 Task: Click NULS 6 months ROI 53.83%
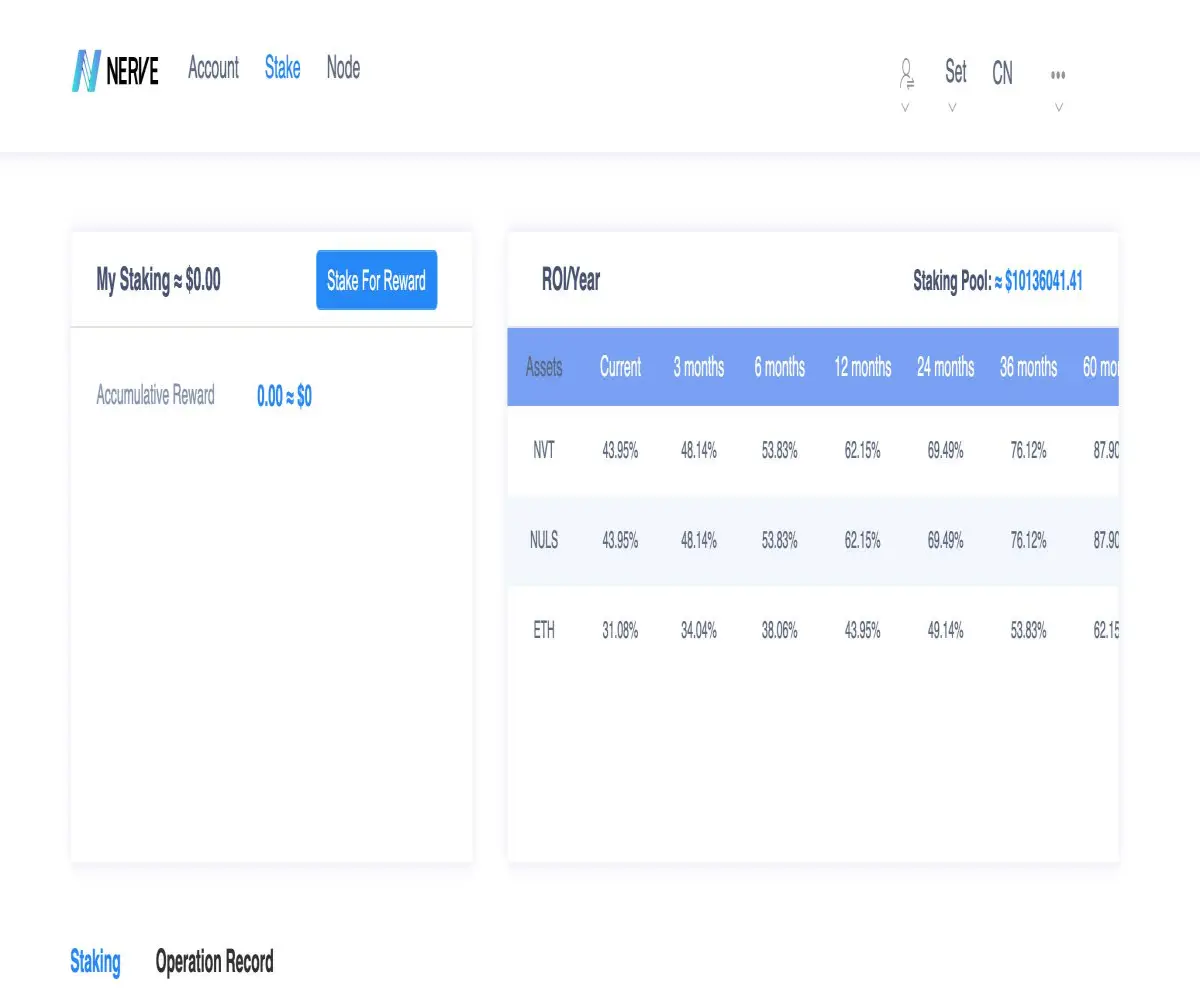[x=779, y=541]
